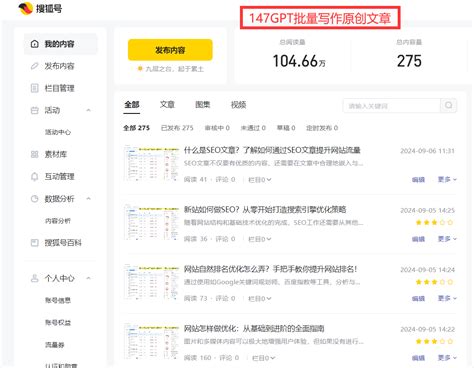Viewport: 474px width, 368px height.
Task: Filter by 全部 275 status
Action: 137,128
